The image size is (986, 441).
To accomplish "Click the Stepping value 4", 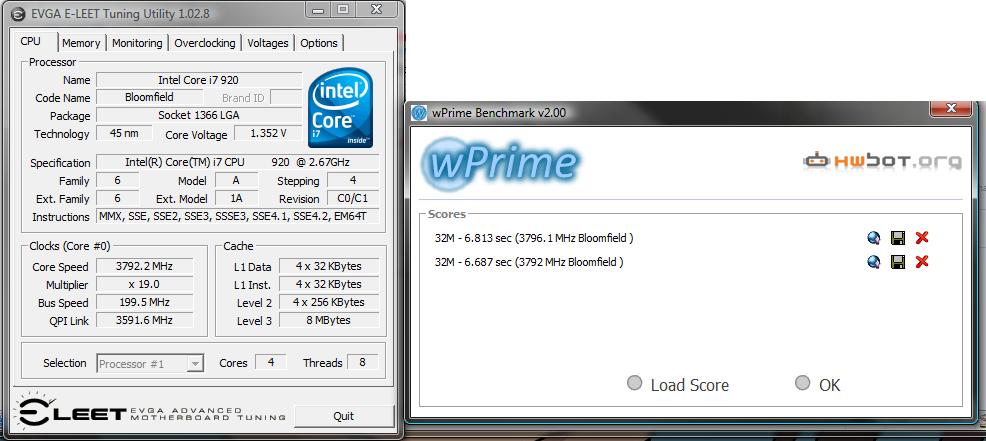I will pyautogui.click(x=353, y=181).
